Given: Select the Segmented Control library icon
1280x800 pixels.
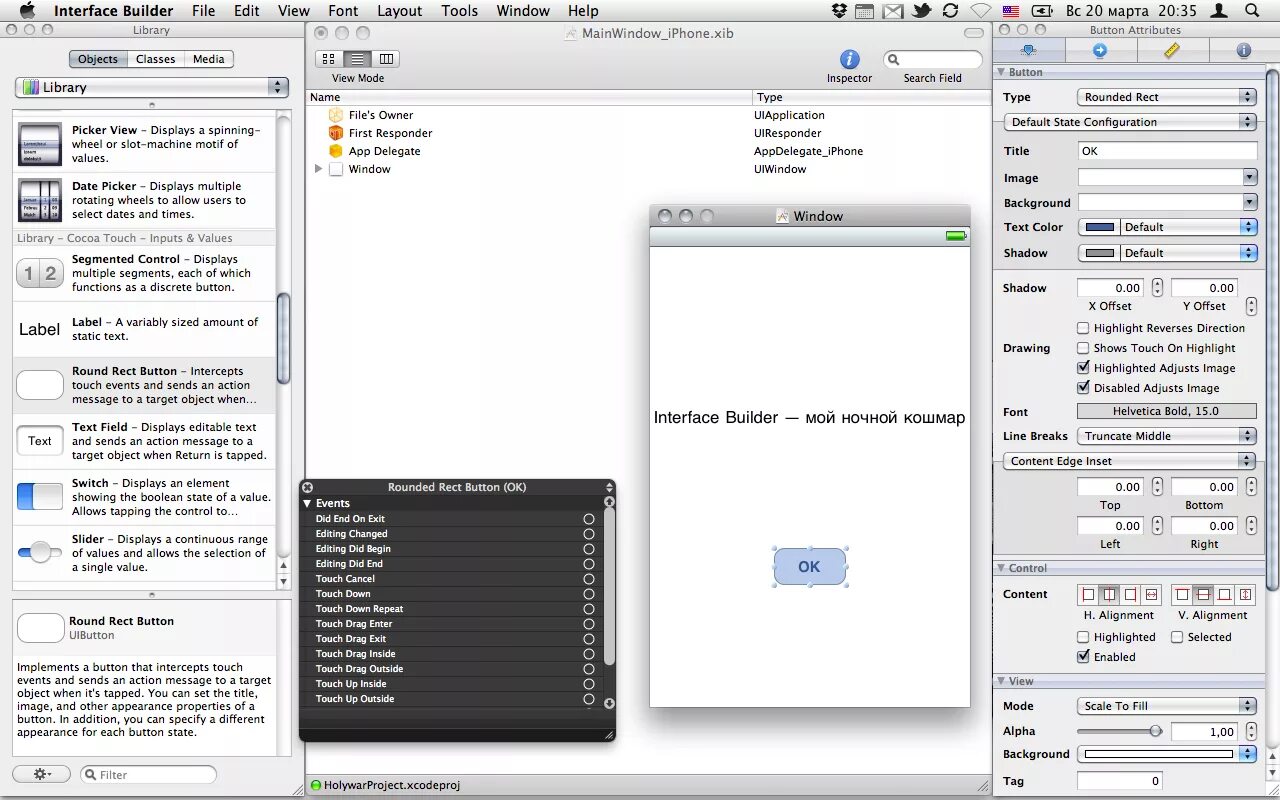Looking at the screenshot, I should (40, 273).
